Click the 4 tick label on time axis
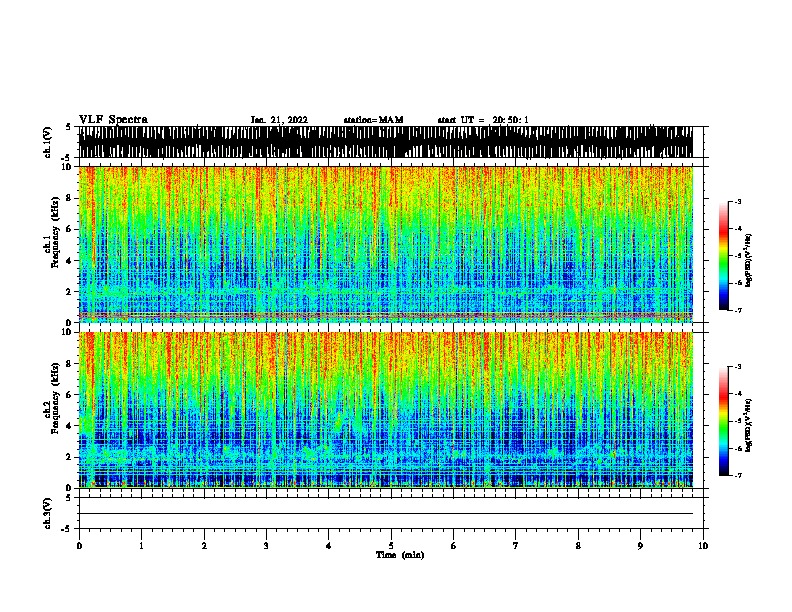 pyautogui.click(x=329, y=546)
